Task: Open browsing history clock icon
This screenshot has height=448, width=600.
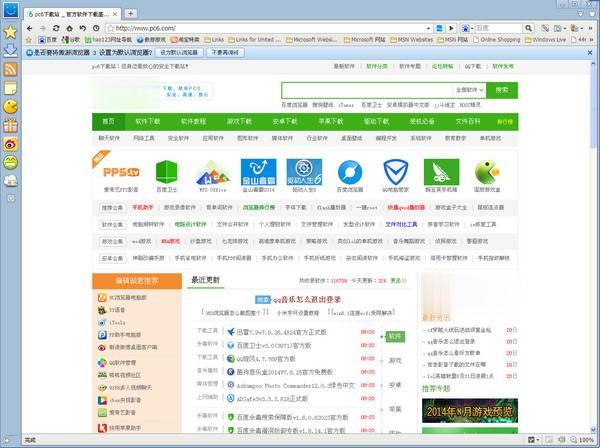Action: click(96, 28)
